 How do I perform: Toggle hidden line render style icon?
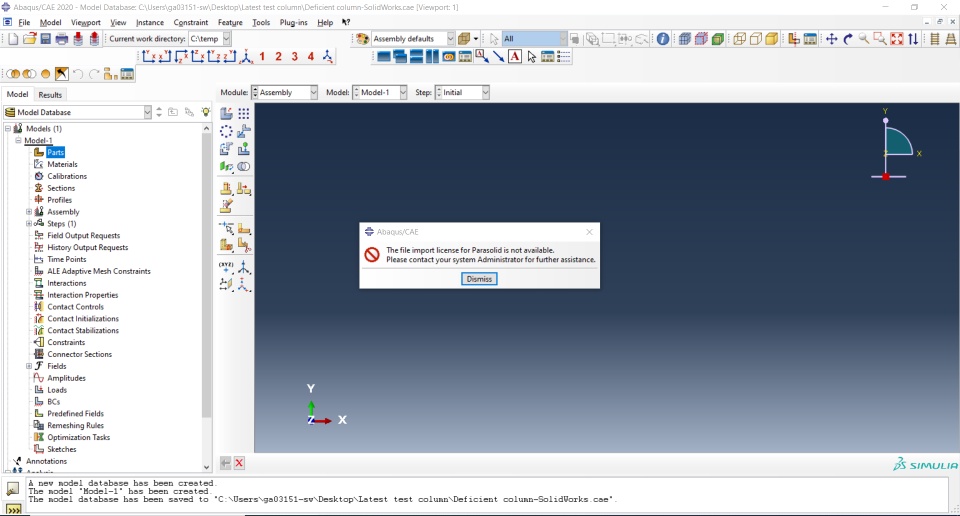click(756, 39)
